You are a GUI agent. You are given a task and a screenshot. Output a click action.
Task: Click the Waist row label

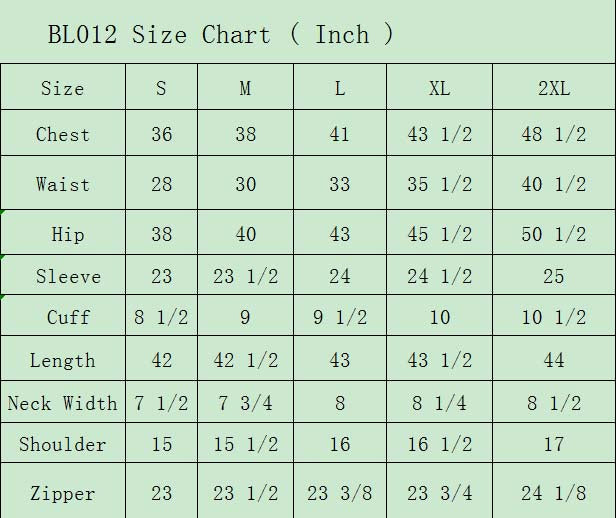63,183
